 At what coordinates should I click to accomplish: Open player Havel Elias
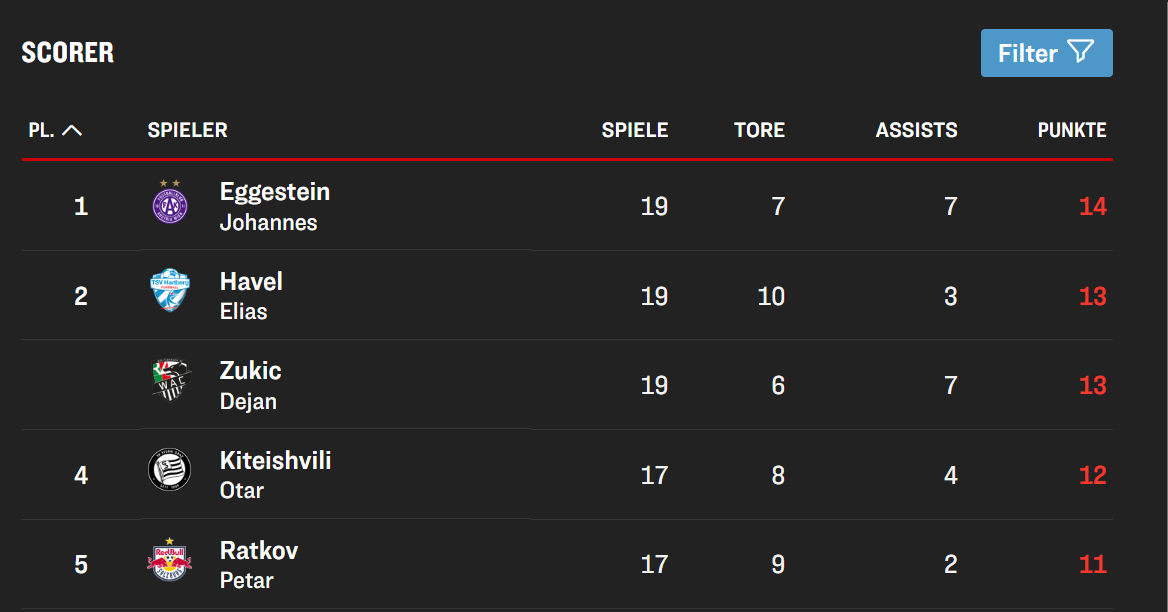[x=251, y=295]
